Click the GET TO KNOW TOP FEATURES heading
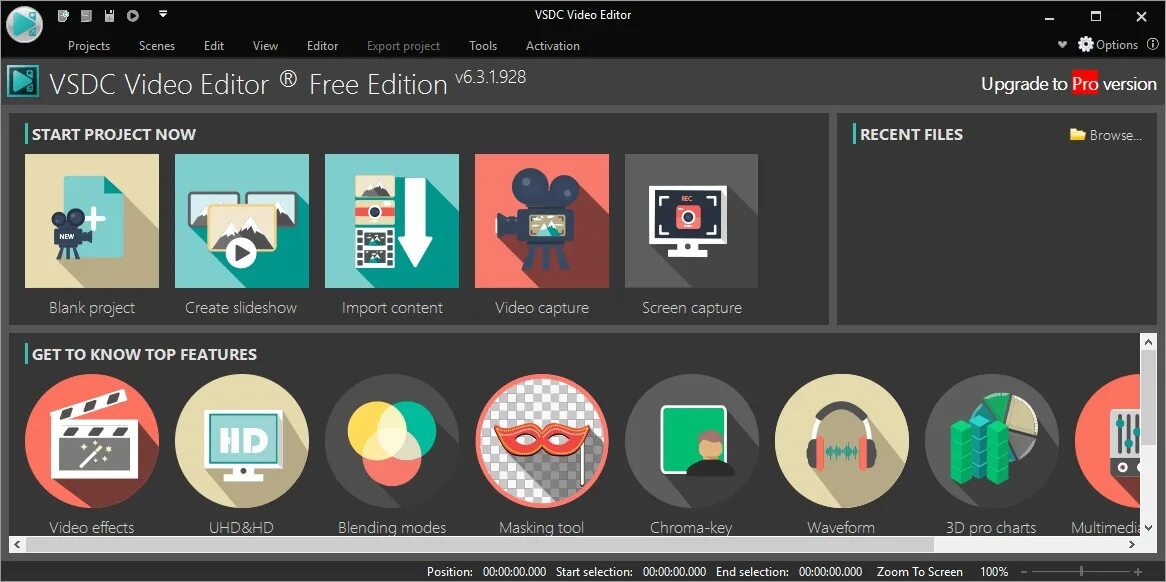The image size is (1166, 582). click(x=144, y=355)
